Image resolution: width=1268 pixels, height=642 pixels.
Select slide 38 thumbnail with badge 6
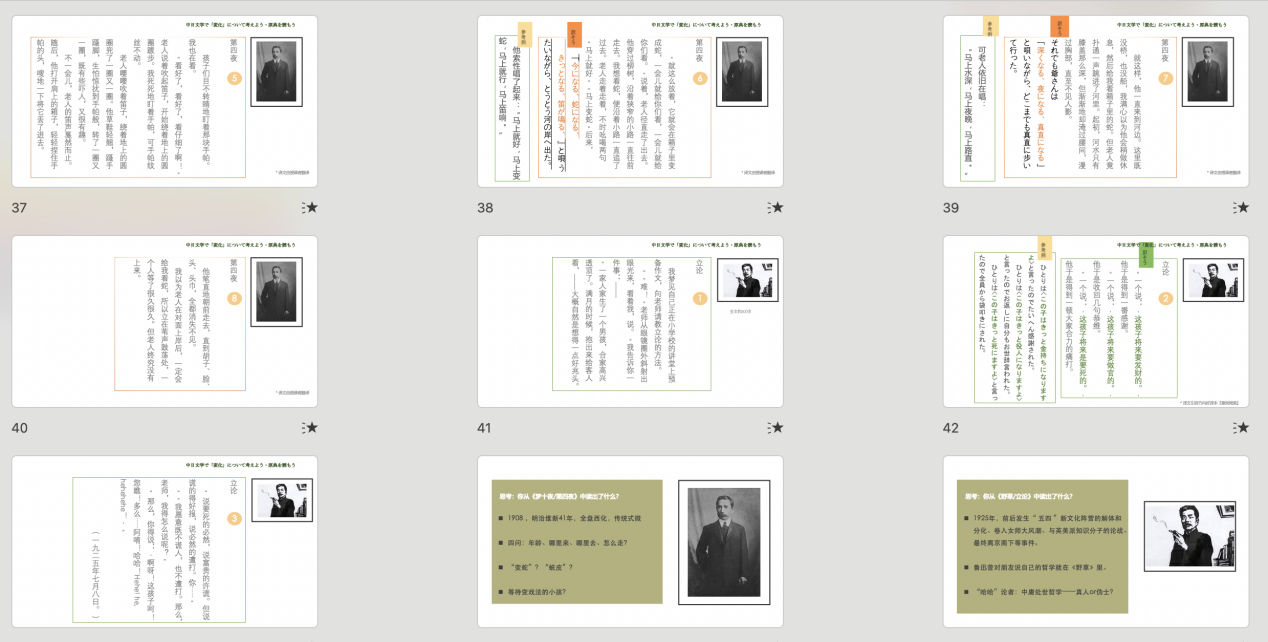[631, 101]
